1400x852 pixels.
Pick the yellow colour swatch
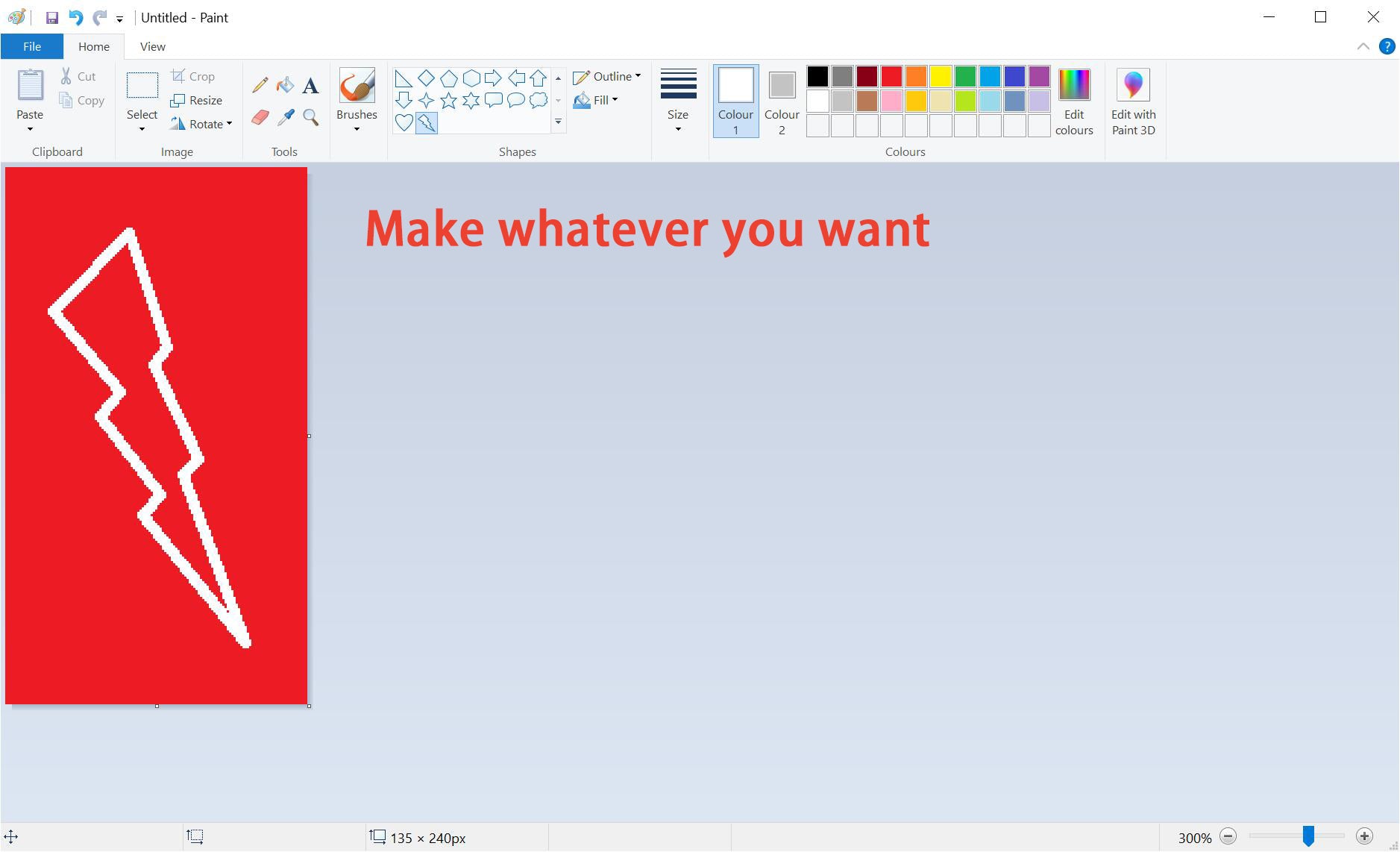pyautogui.click(x=941, y=76)
